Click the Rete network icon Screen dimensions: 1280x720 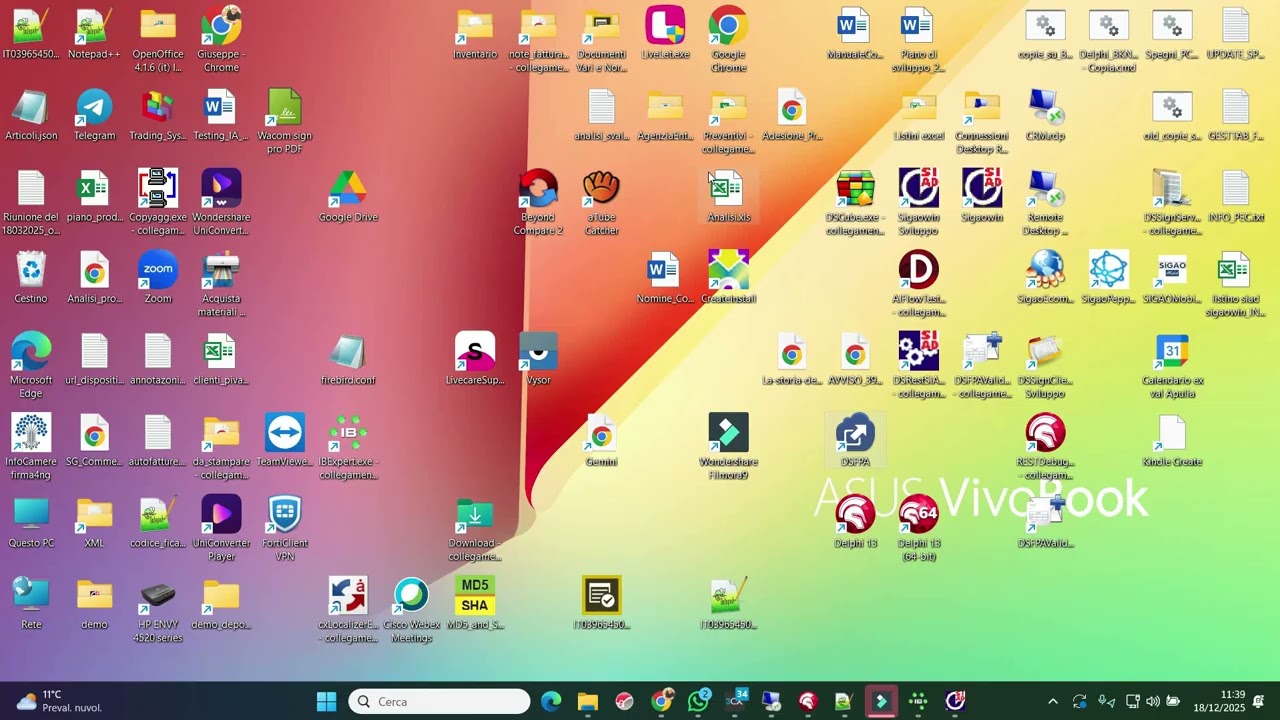[31, 604]
